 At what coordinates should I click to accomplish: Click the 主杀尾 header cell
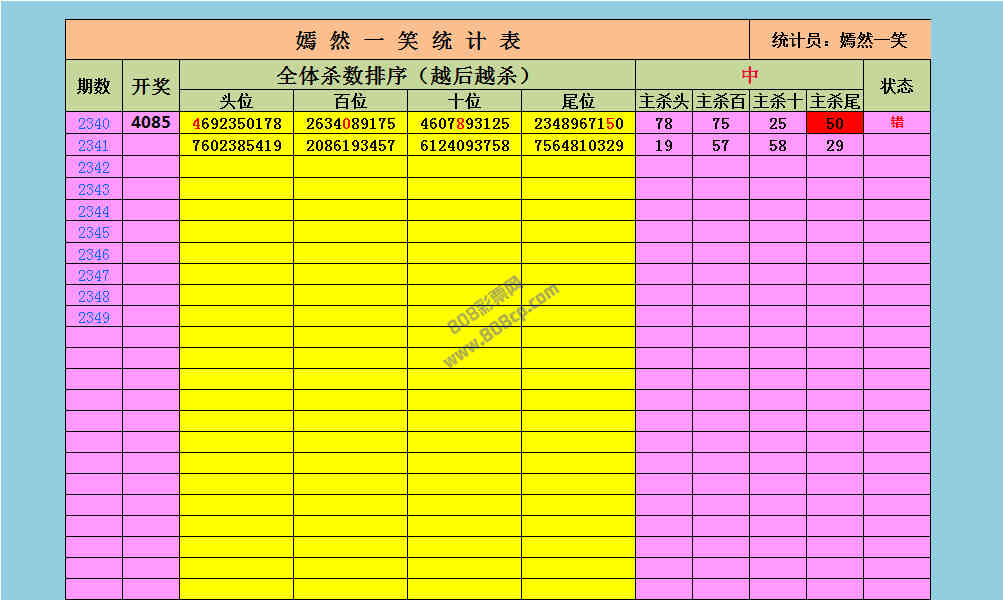pyautogui.click(x=835, y=101)
